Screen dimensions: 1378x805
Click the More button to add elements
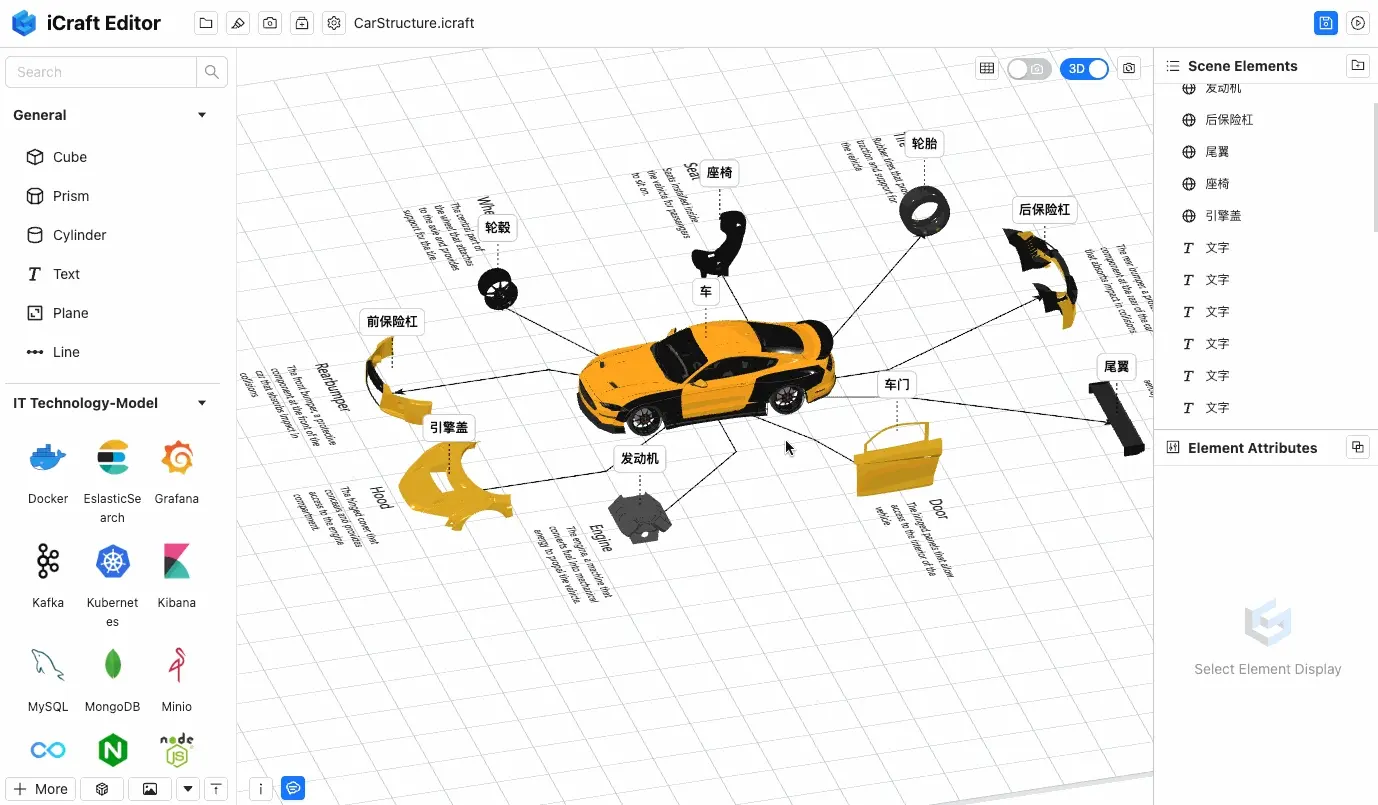click(x=40, y=788)
